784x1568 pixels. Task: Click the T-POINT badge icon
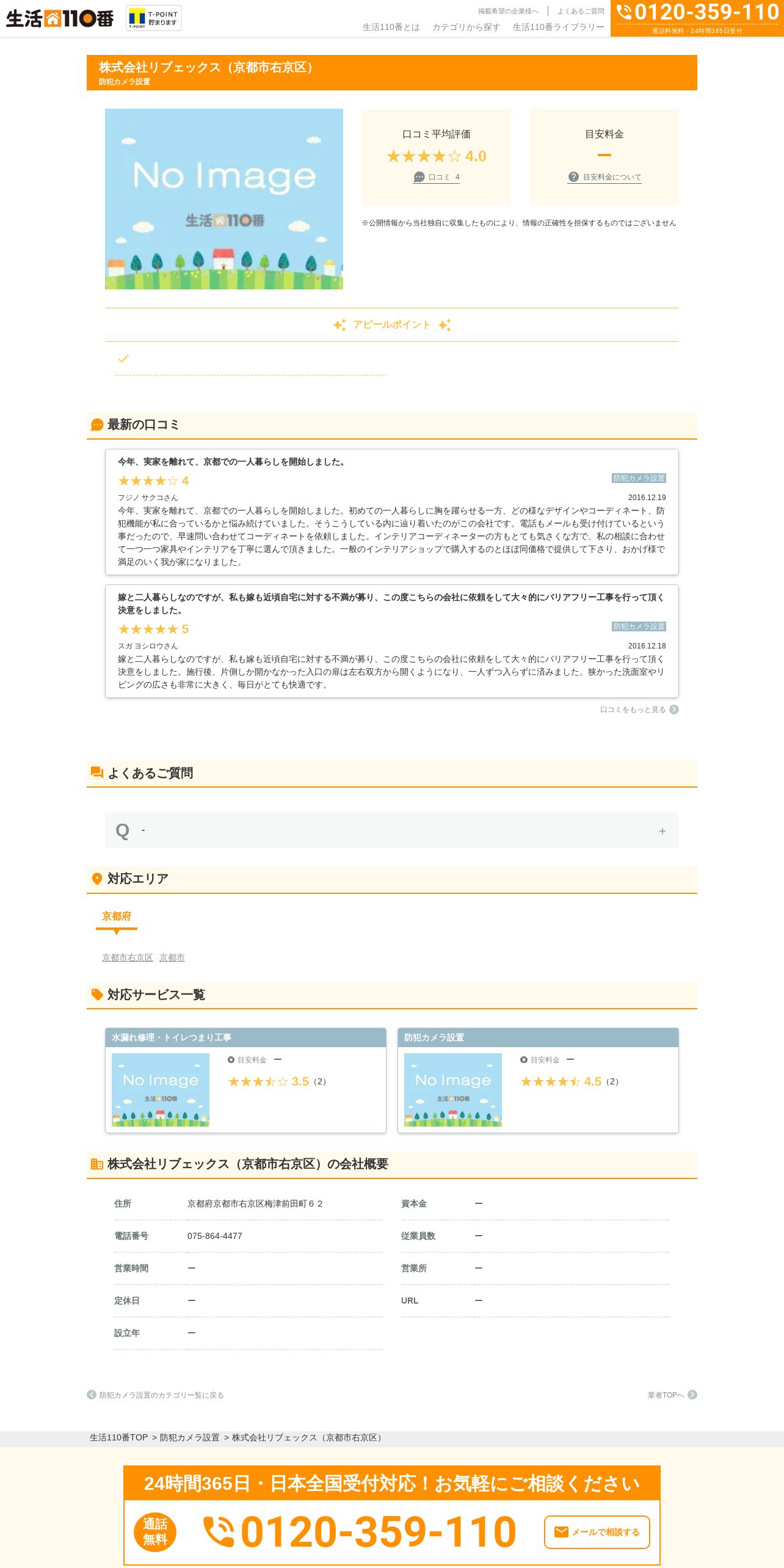pos(154,18)
